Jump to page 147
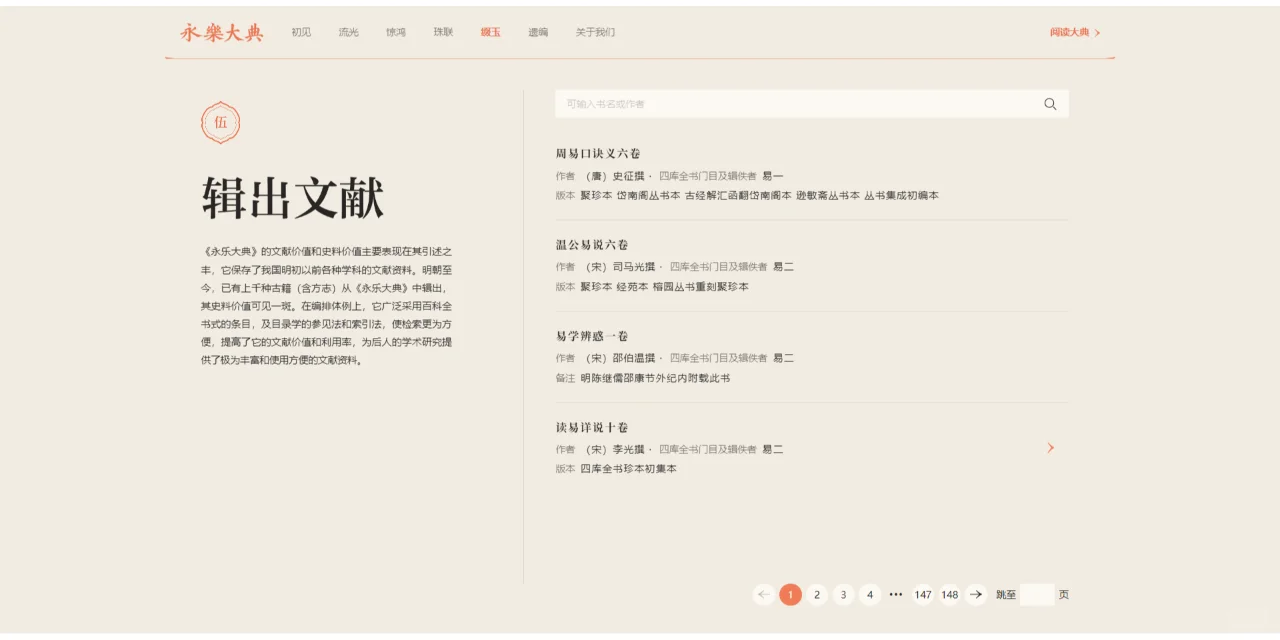Image resolution: width=1280 pixels, height=640 pixels. [923, 595]
